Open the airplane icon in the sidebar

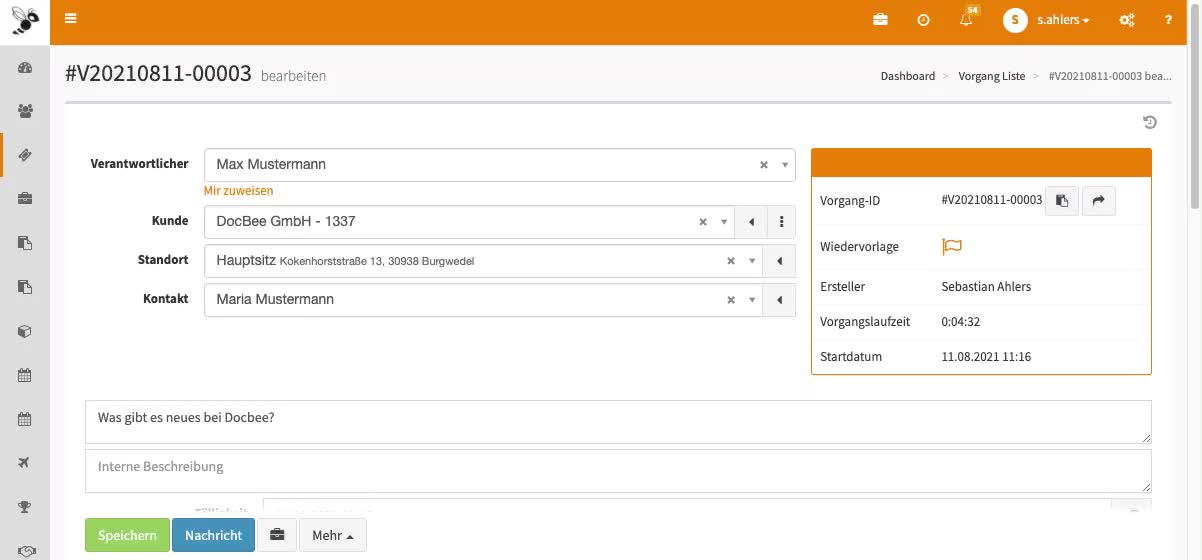point(25,462)
